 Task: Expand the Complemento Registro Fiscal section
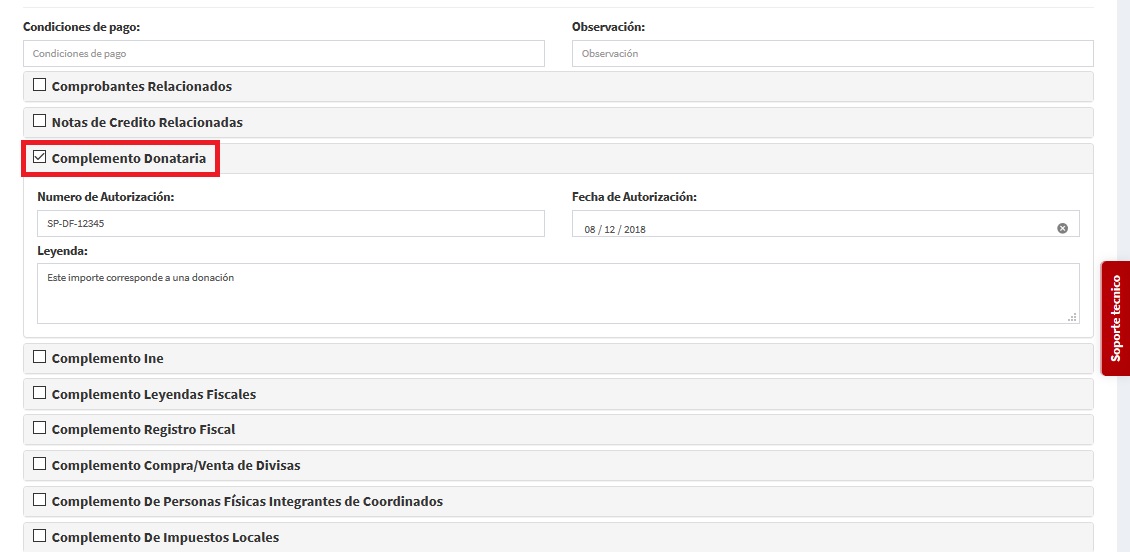(40, 429)
